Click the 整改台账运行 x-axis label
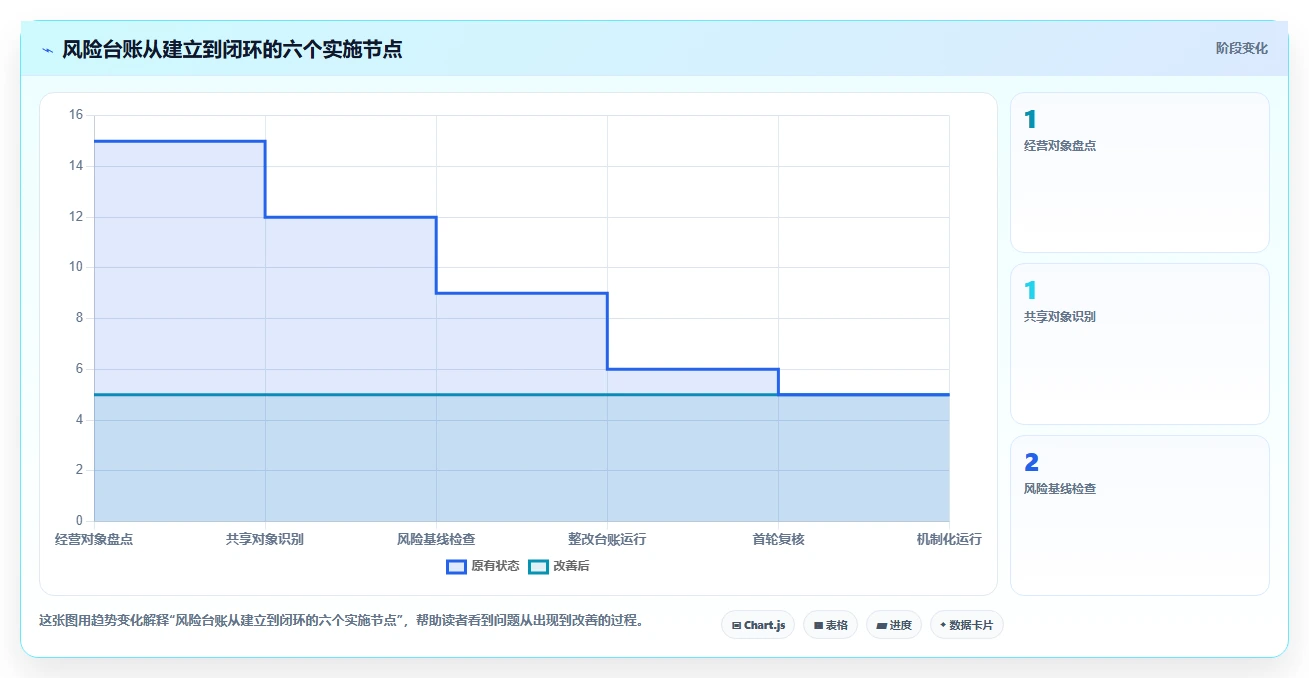Screen dimensions: 1309x678 607,539
